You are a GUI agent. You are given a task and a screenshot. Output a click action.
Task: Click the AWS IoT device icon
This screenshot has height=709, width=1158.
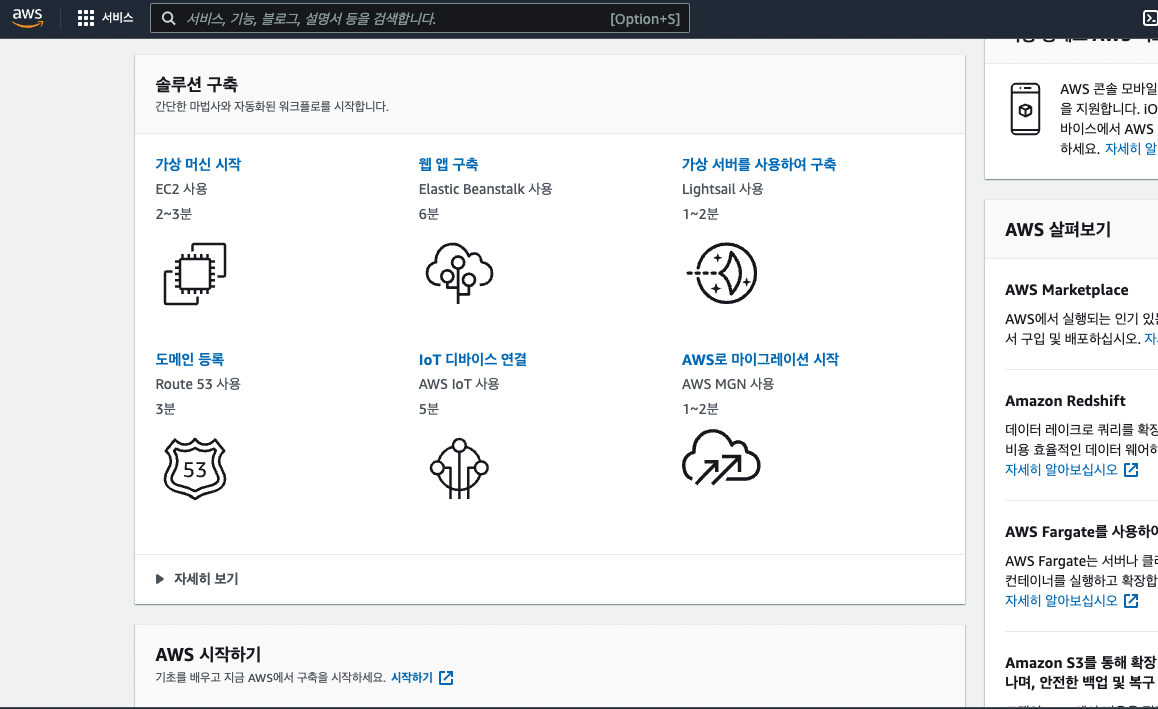pos(459,468)
